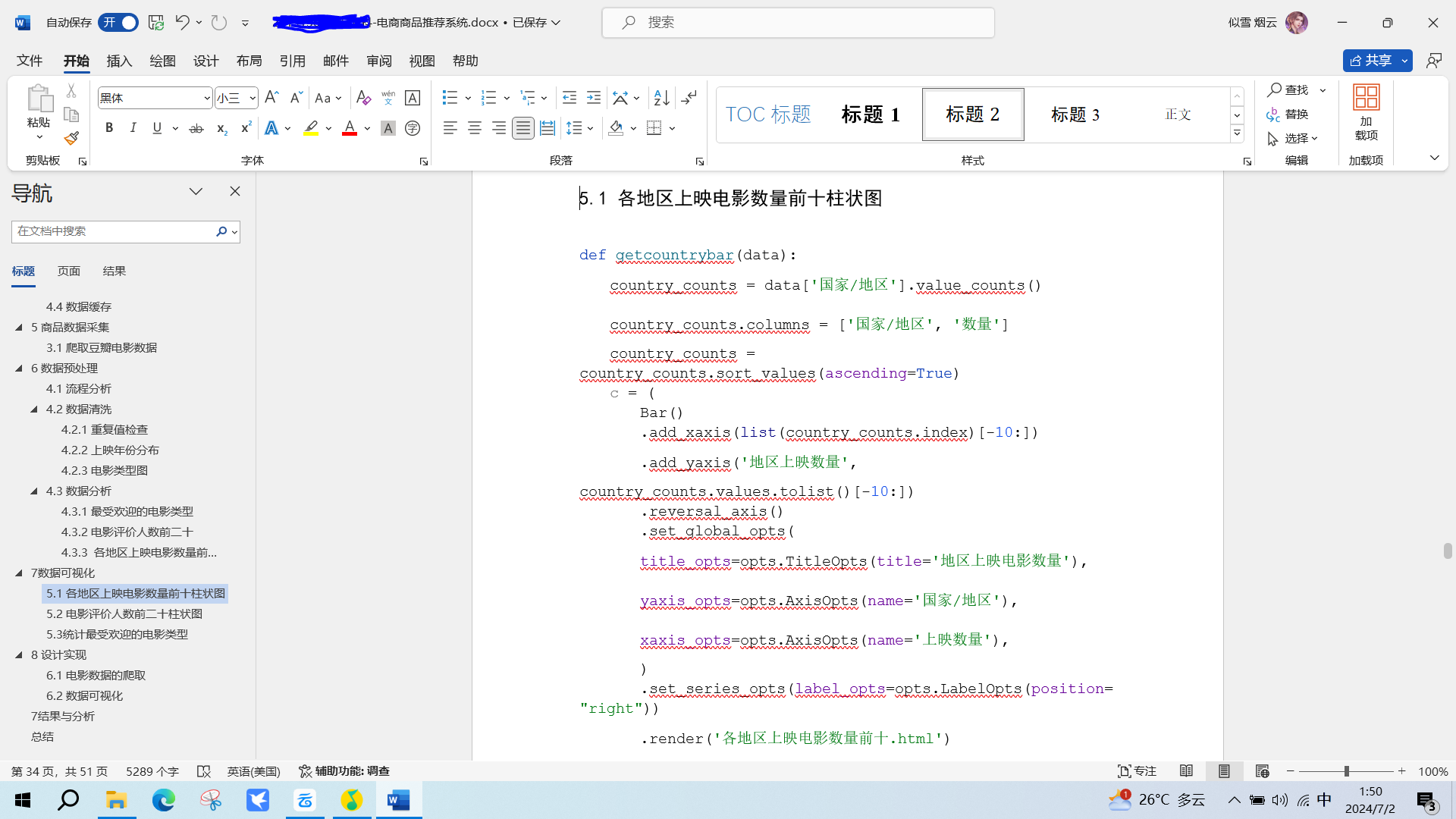This screenshot has width=1456, height=819.
Task: Apply strikethrough formatting icon
Action: click(x=196, y=128)
